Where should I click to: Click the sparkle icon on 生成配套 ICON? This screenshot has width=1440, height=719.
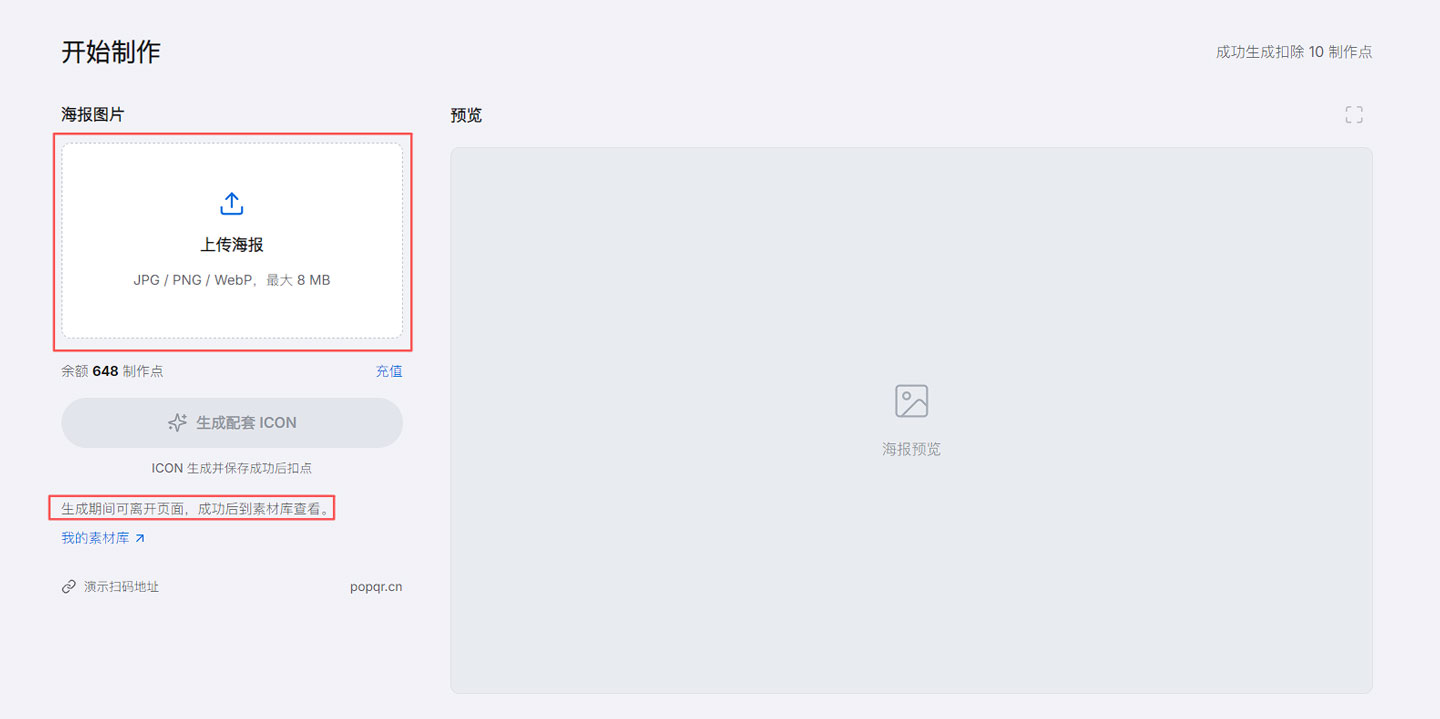point(177,423)
